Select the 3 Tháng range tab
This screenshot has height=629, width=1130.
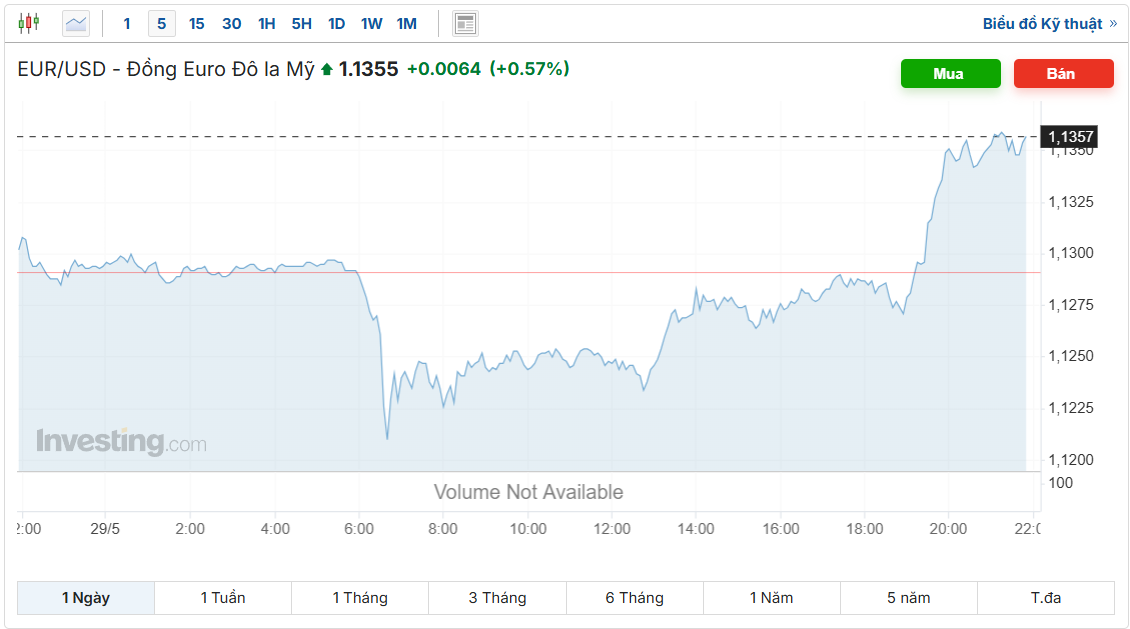(x=497, y=598)
